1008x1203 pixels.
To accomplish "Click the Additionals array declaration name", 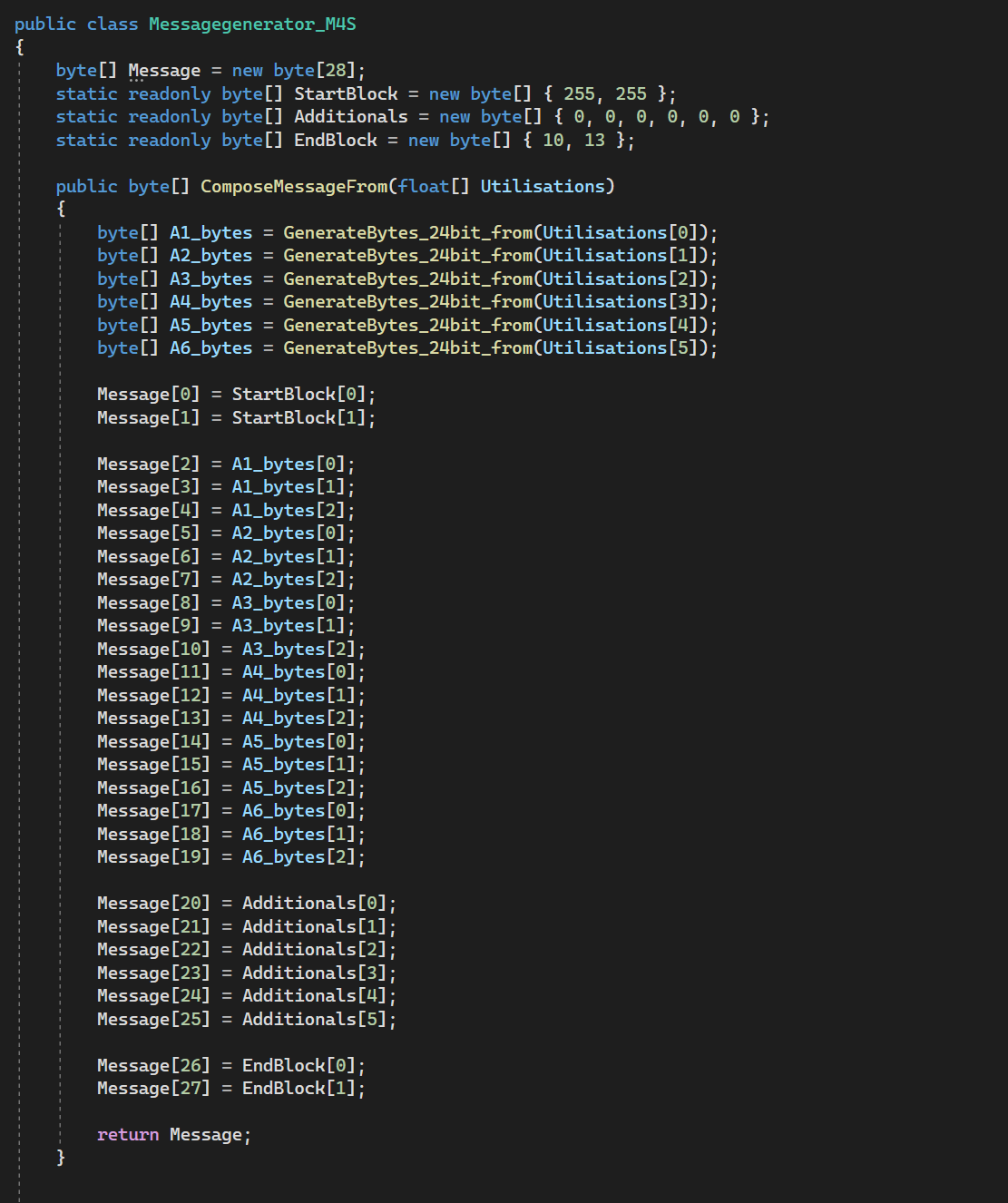I will point(351,117).
